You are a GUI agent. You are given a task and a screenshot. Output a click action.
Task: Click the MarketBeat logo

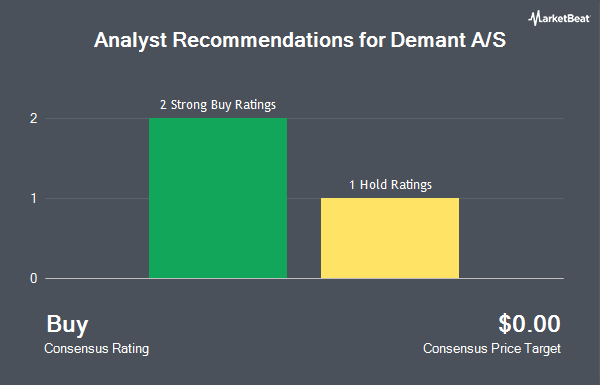coord(559,18)
